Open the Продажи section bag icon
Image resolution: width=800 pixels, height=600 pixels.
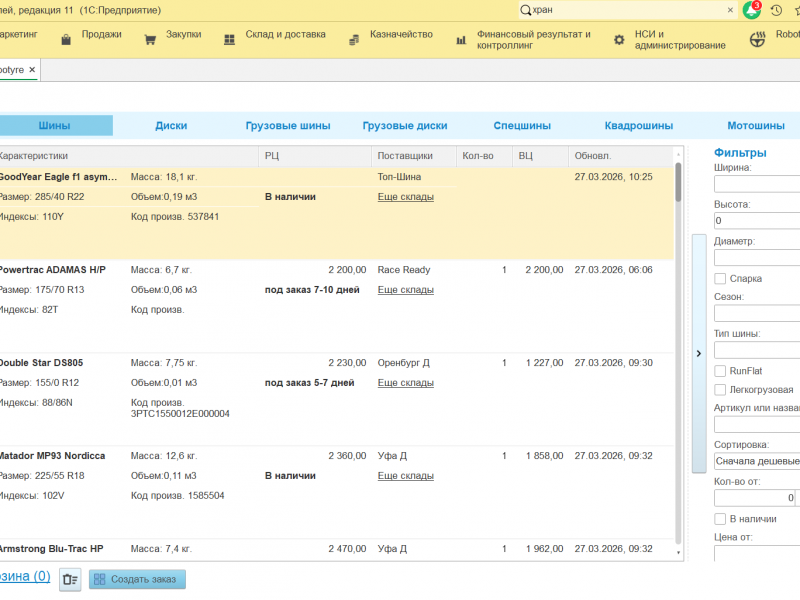point(66,40)
